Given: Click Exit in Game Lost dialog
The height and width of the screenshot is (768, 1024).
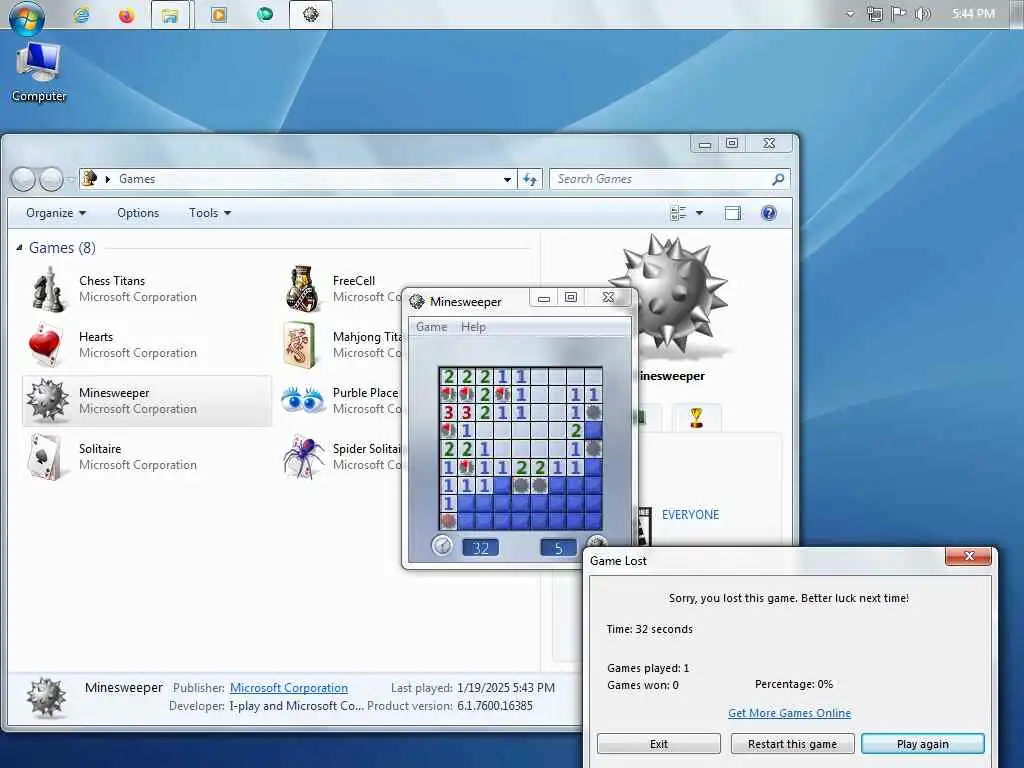Looking at the screenshot, I should (659, 744).
